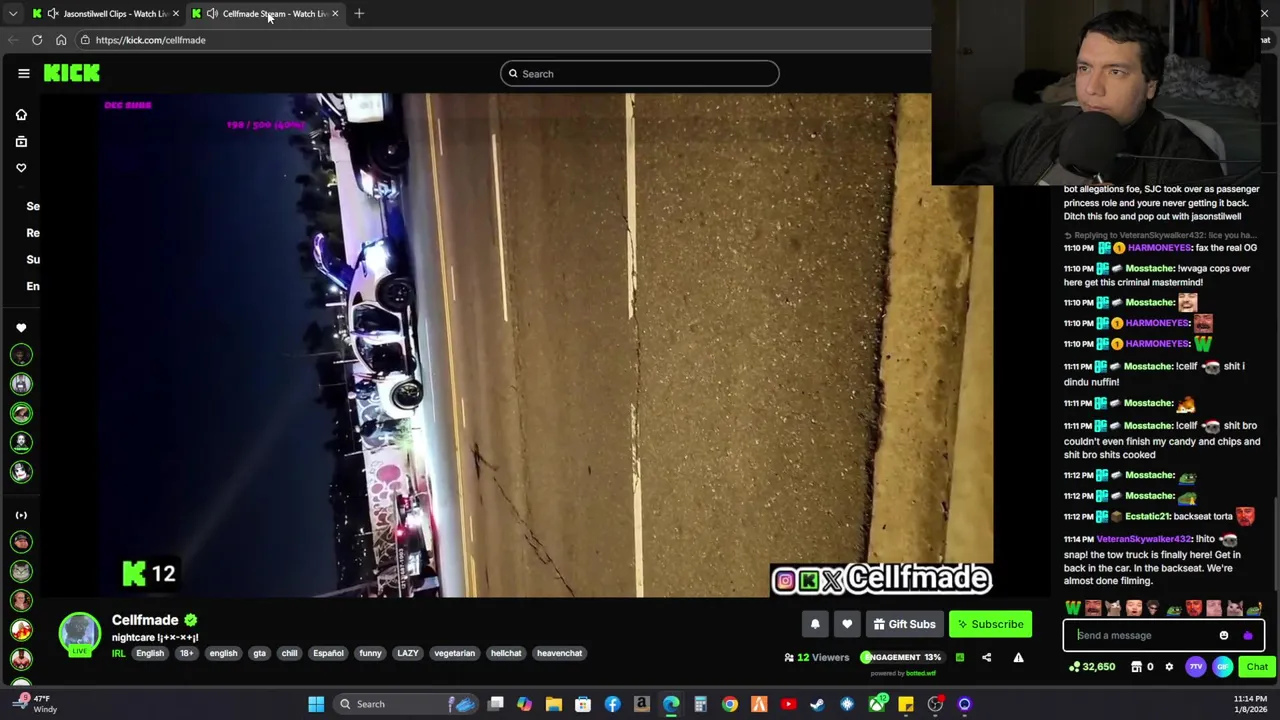The image size is (1280, 720).
Task: Open the stream statistics chart icon
Action: (959, 657)
